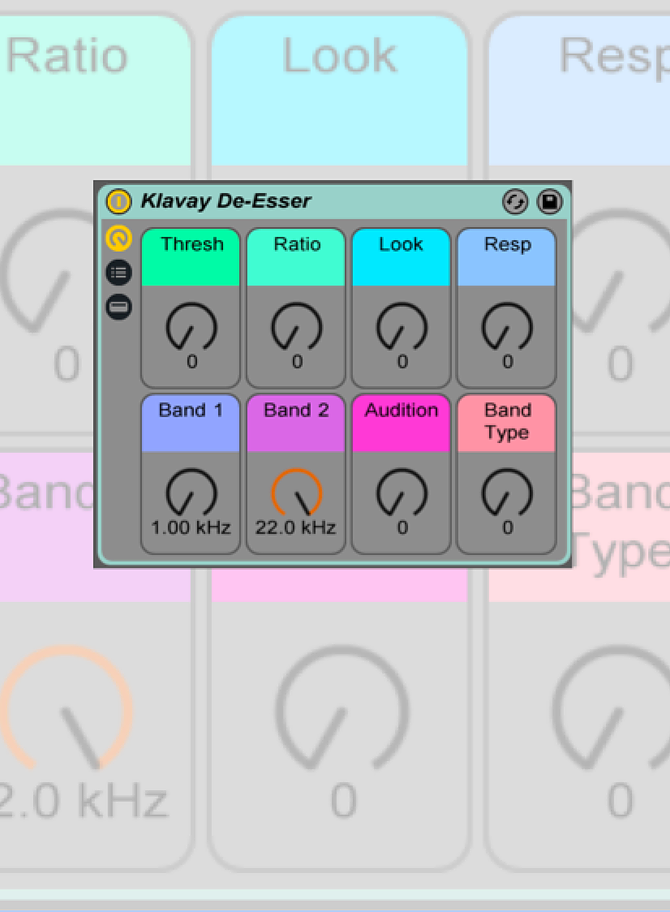Click the teal Ratio label
This screenshot has width=670, height=912.
(296, 257)
